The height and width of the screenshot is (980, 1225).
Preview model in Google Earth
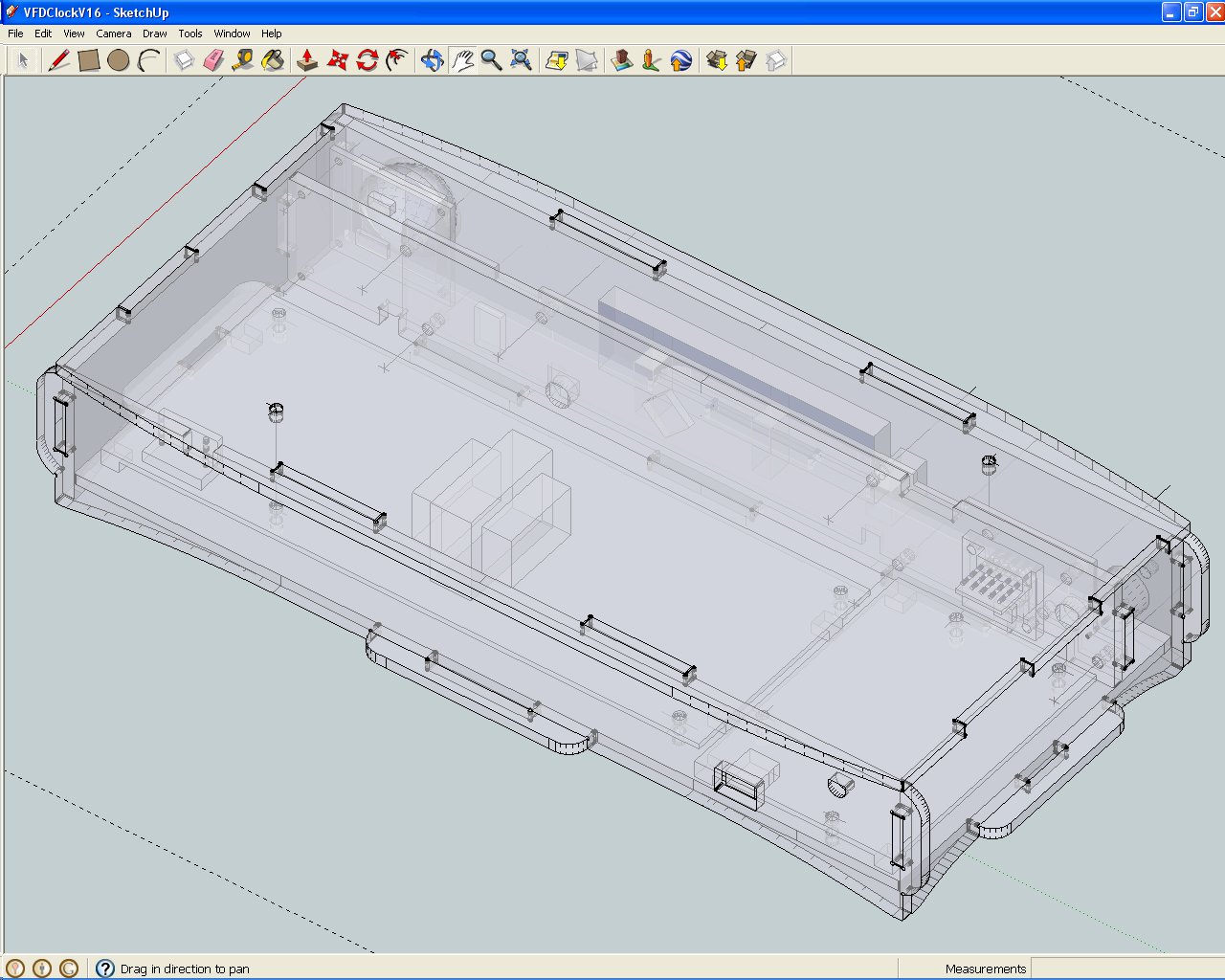click(x=681, y=61)
